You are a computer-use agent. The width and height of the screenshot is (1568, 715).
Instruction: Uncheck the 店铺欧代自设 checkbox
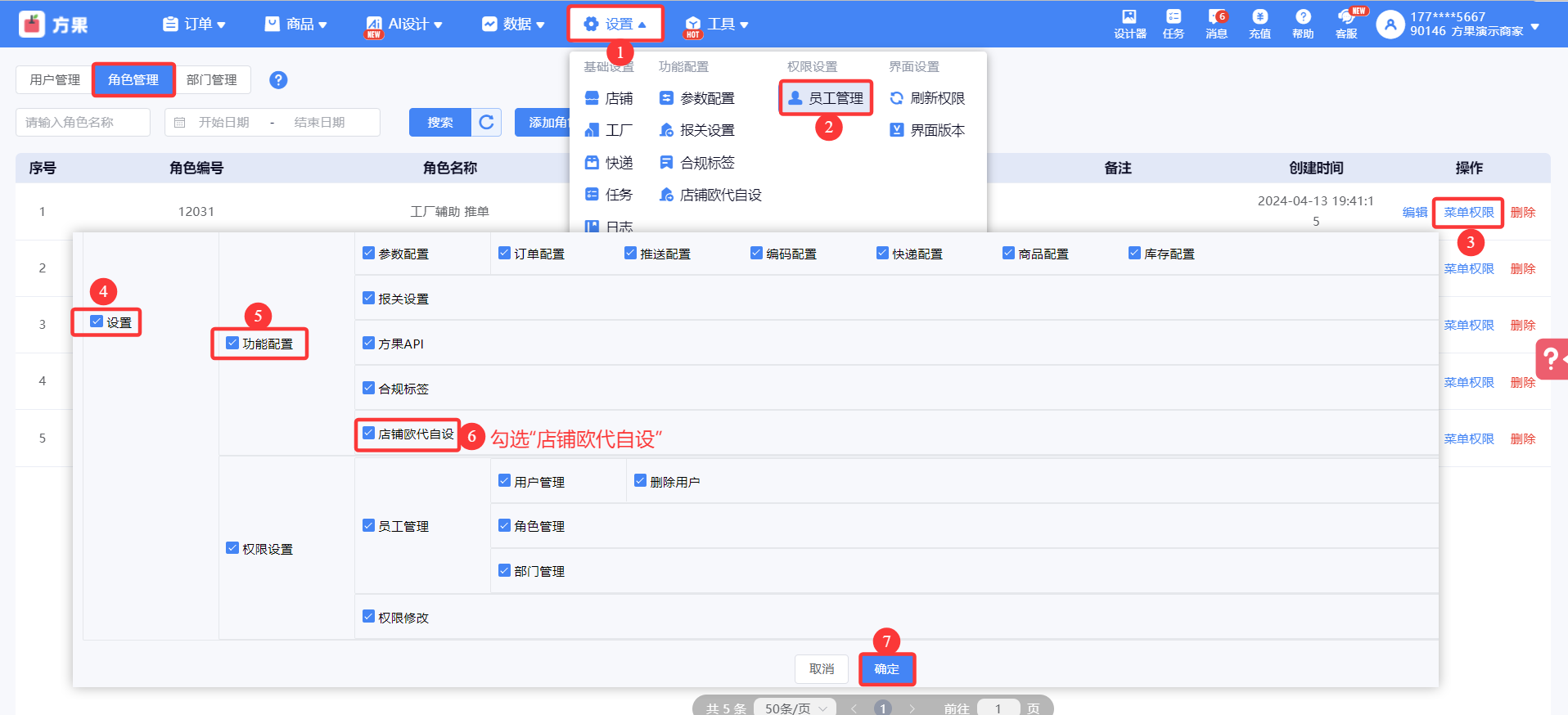369,434
